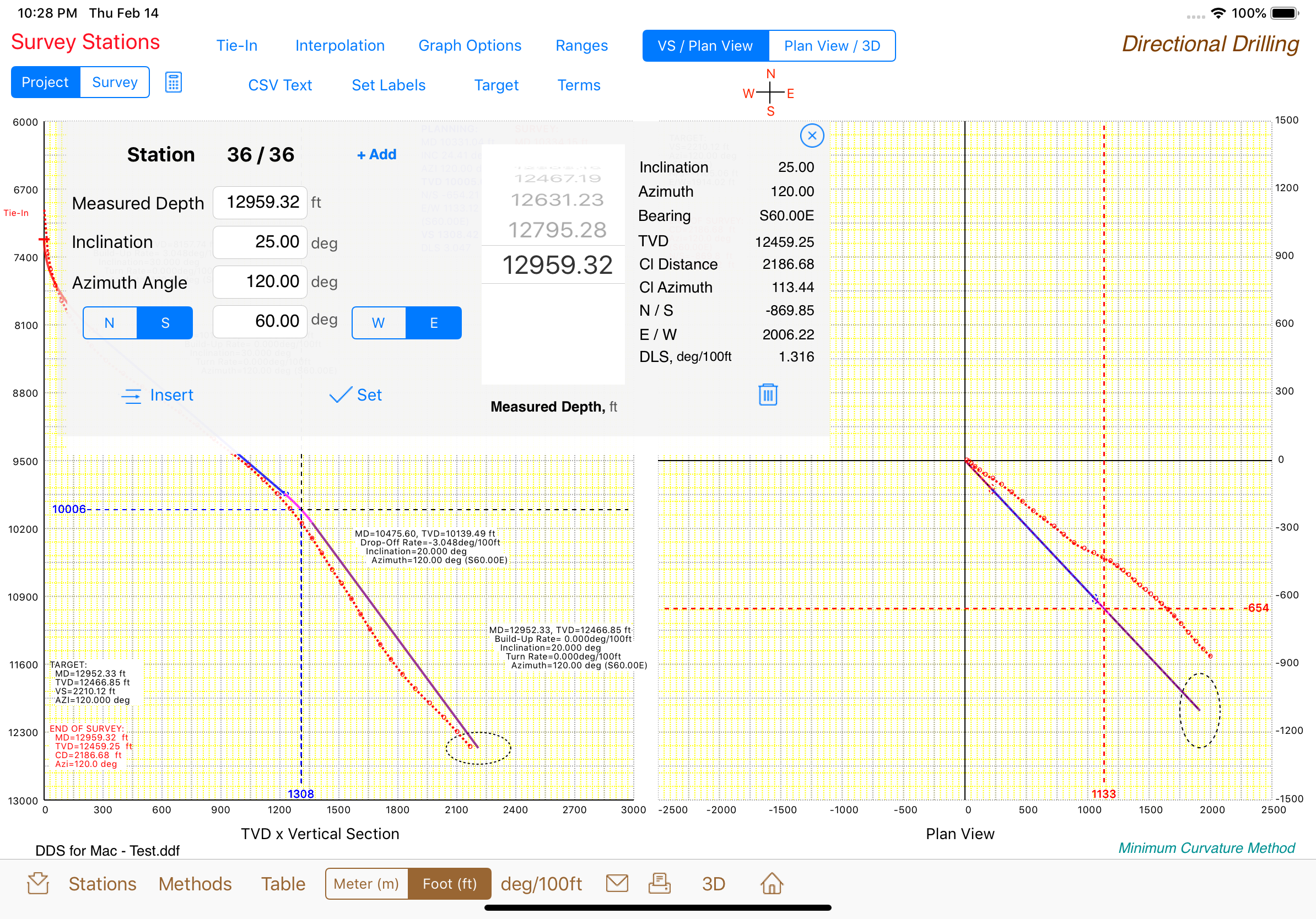Image resolution: width=1316 pixels, height=919 pixels.
Task: Open CSV Text link
Action: tap(280, 85)
